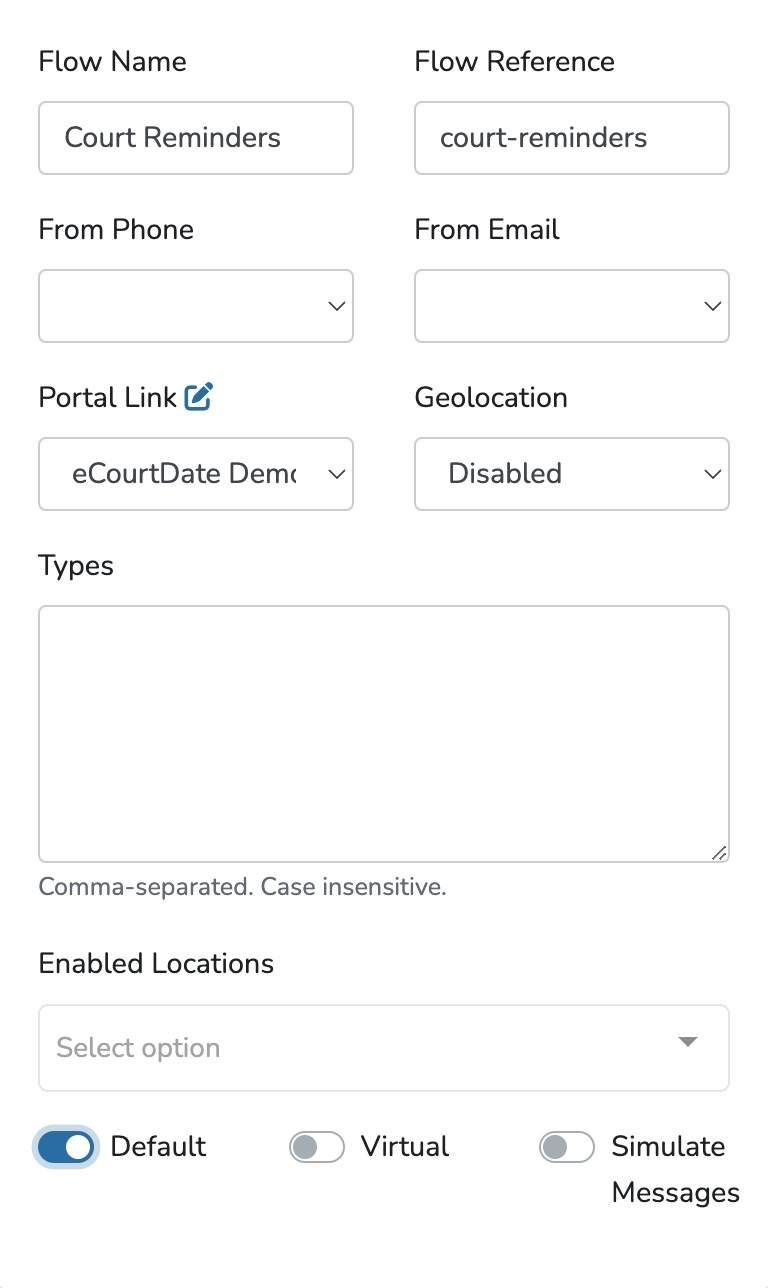
Task: Click the Geolocation field label
Action: point(491,397)
